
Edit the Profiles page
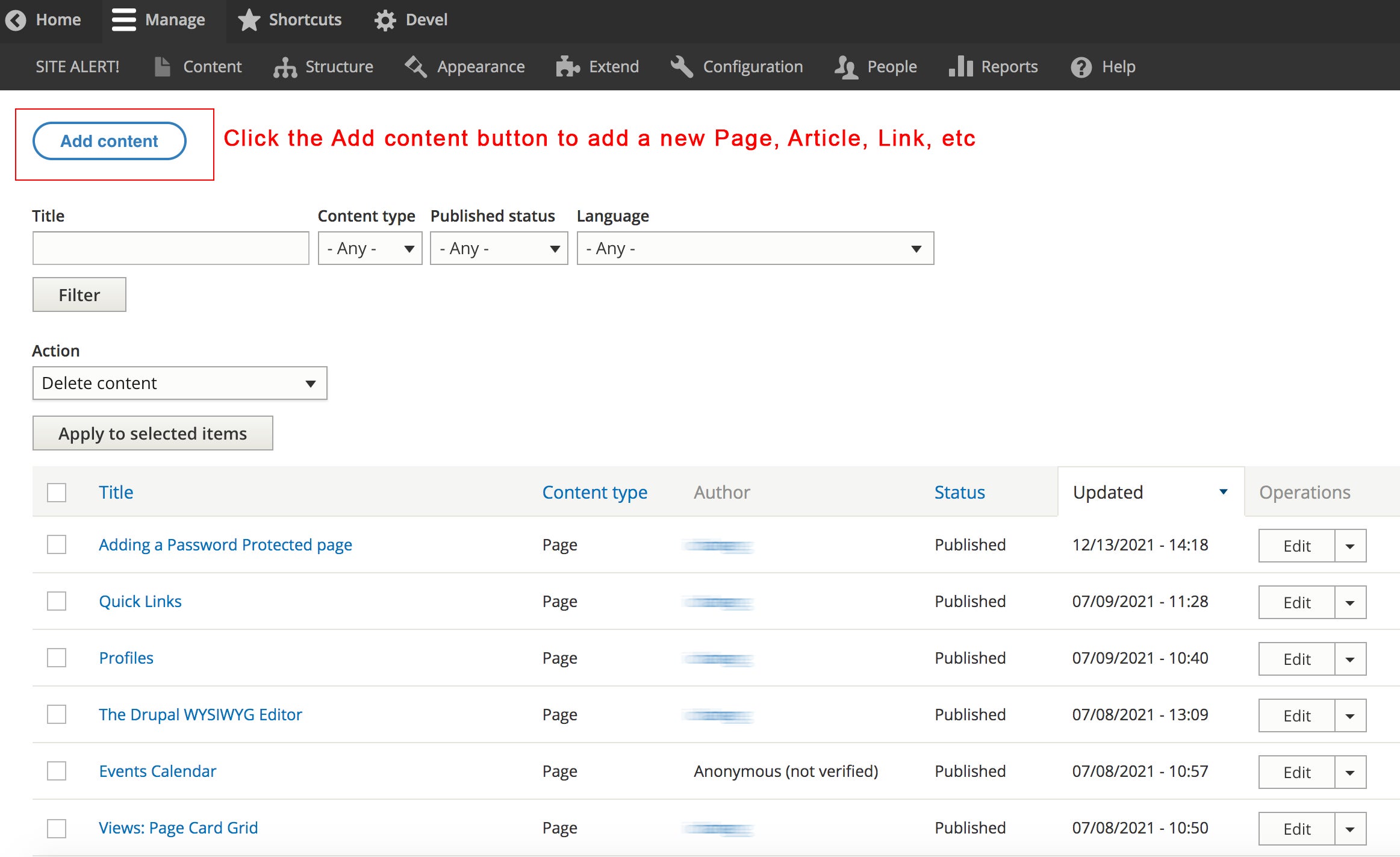(x=1296, y=659)
